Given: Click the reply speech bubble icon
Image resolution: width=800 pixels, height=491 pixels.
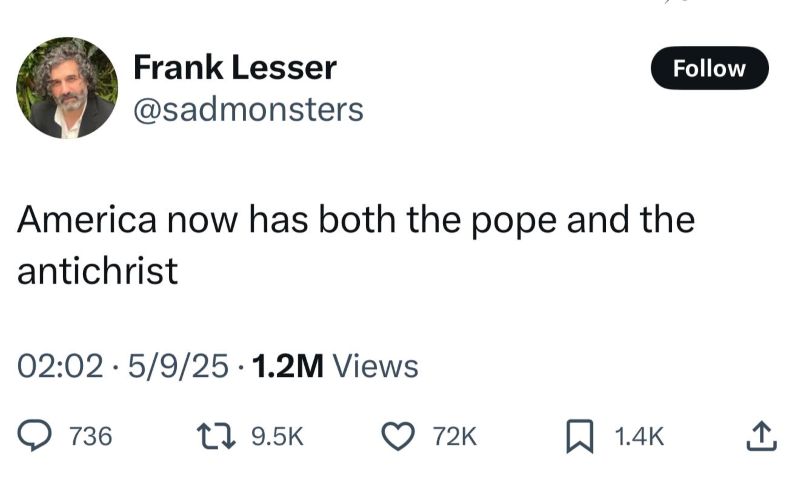Looking at the screenshot, I should (36, 436).
